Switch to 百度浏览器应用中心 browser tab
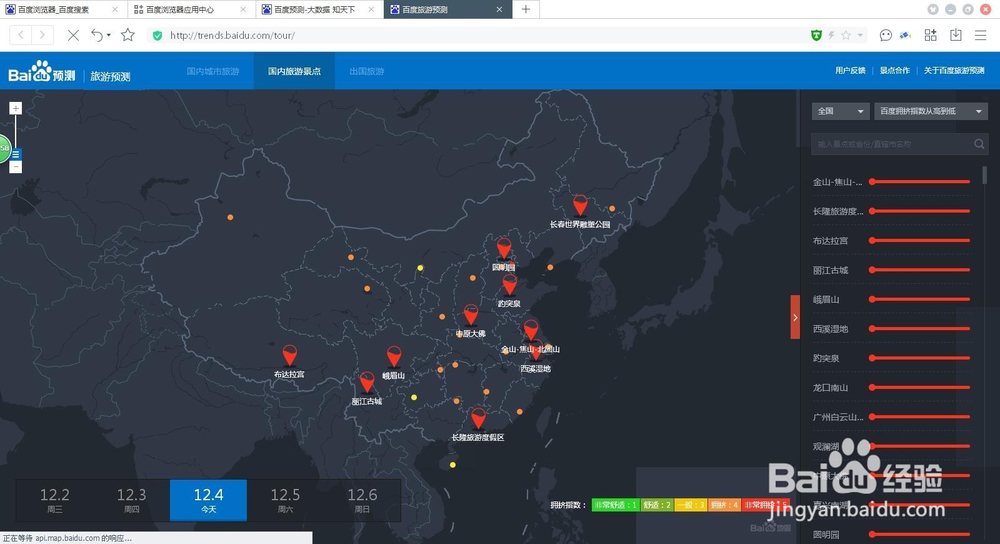1000x544 pixels. pos(191,10)
